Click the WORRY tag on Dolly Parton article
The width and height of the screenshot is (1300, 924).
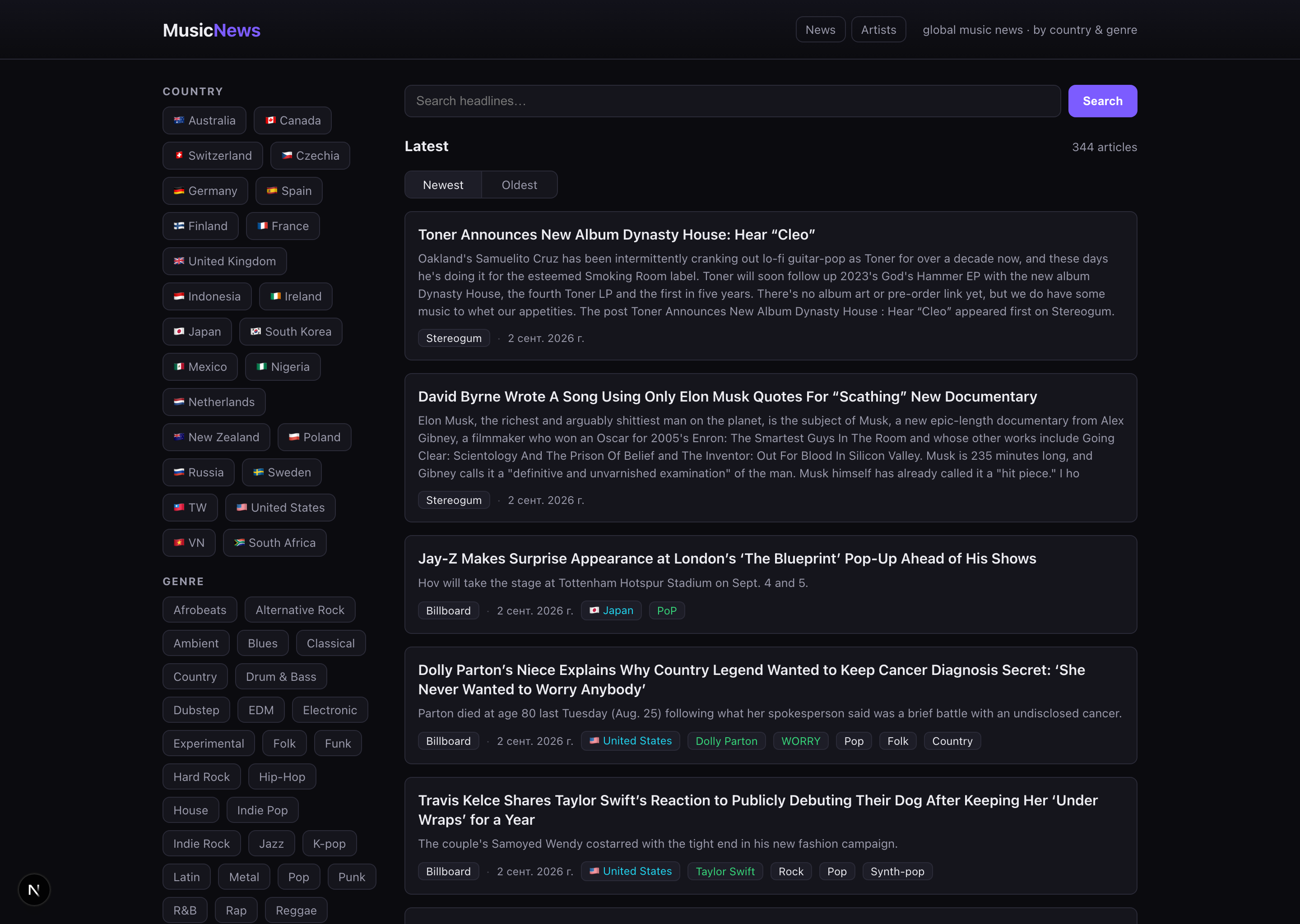click(800, 741)
